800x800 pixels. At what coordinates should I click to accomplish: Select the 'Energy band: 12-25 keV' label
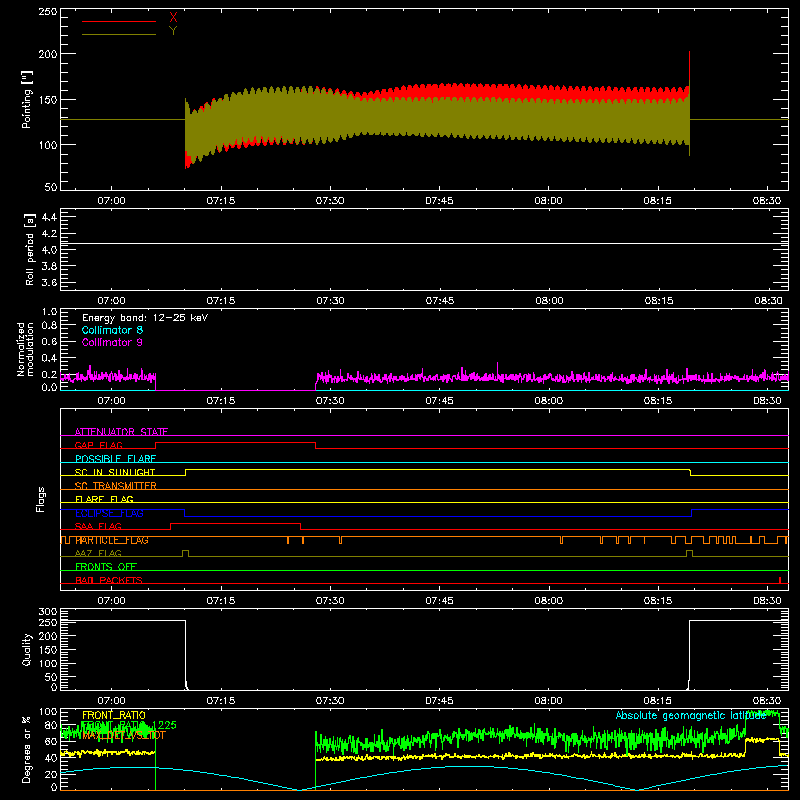point(145,318)
